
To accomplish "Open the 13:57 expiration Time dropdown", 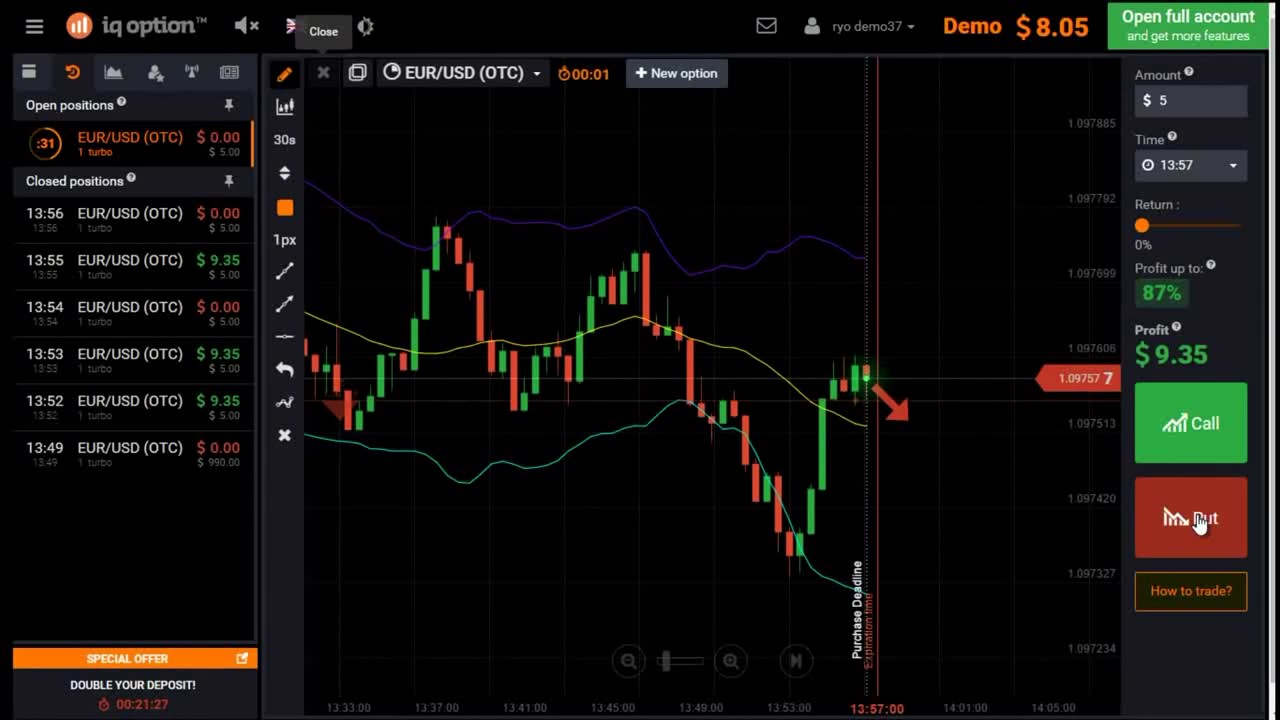I will pos(1190,165).
